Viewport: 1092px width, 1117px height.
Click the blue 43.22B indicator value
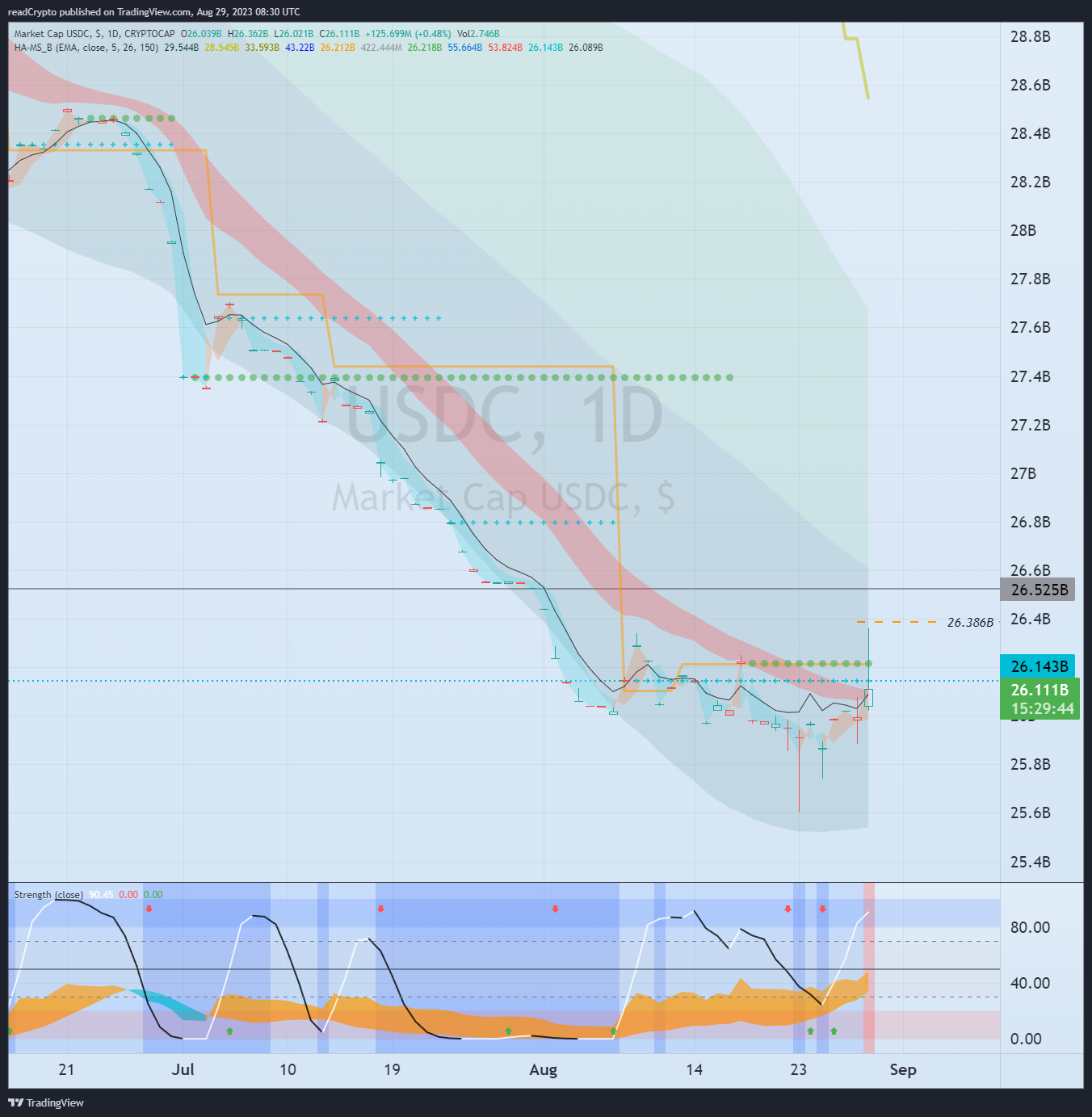pos(300,48)
